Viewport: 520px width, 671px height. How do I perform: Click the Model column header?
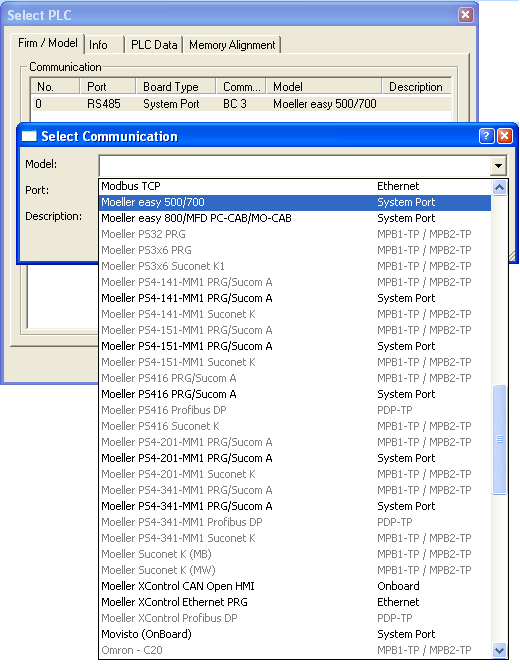(x=324, y=86)
